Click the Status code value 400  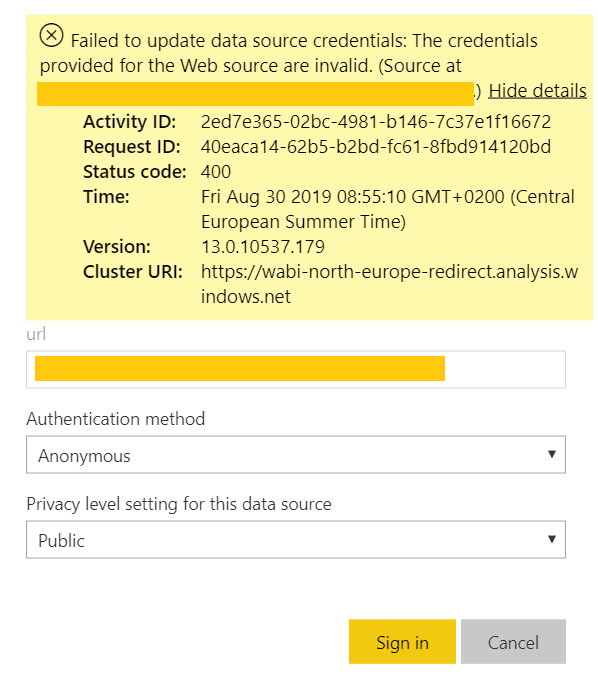(216, 172)
